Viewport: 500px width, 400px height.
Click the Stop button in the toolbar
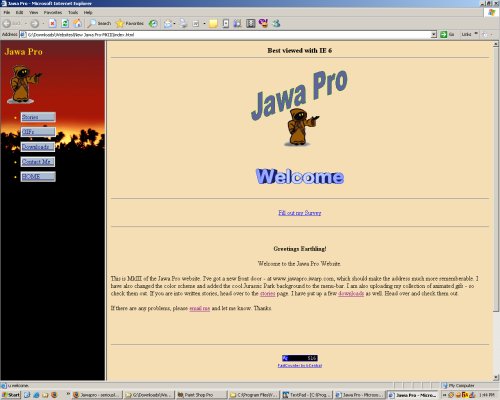click(x=52, y=23)
